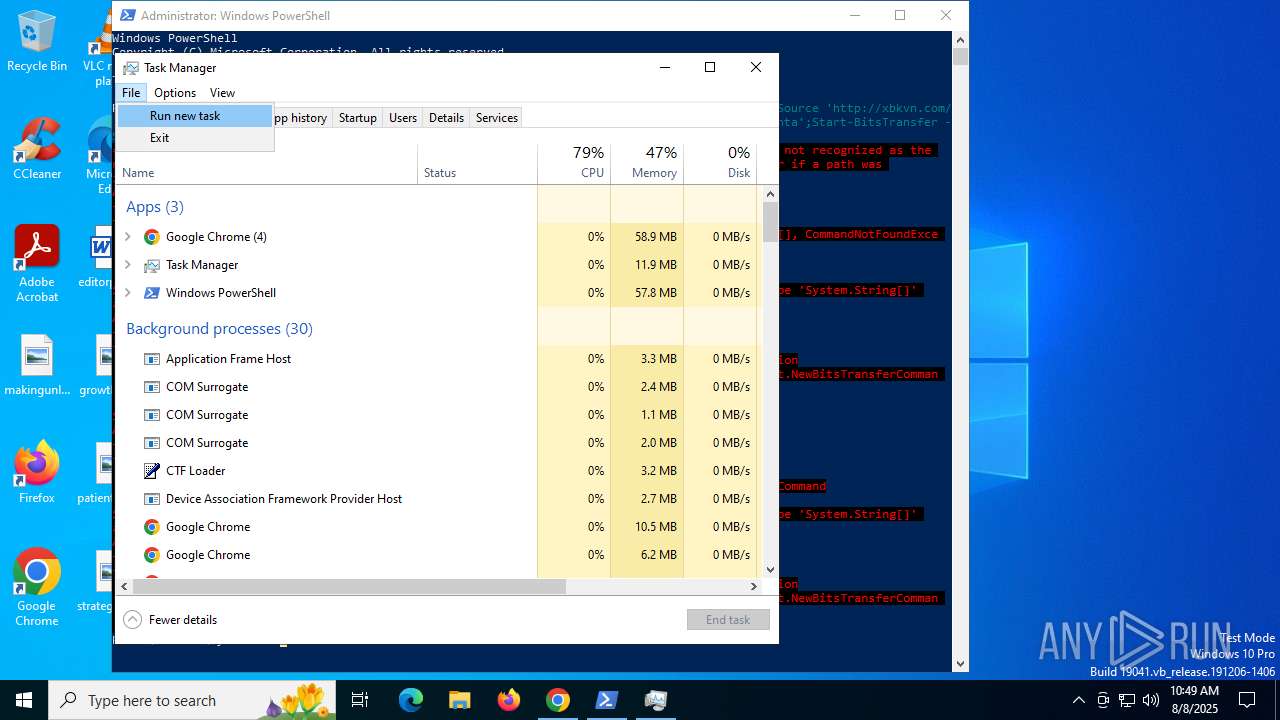The image size is (1280, 720).
Task: Sort processes by the Status column
Action: click(478, 164)
